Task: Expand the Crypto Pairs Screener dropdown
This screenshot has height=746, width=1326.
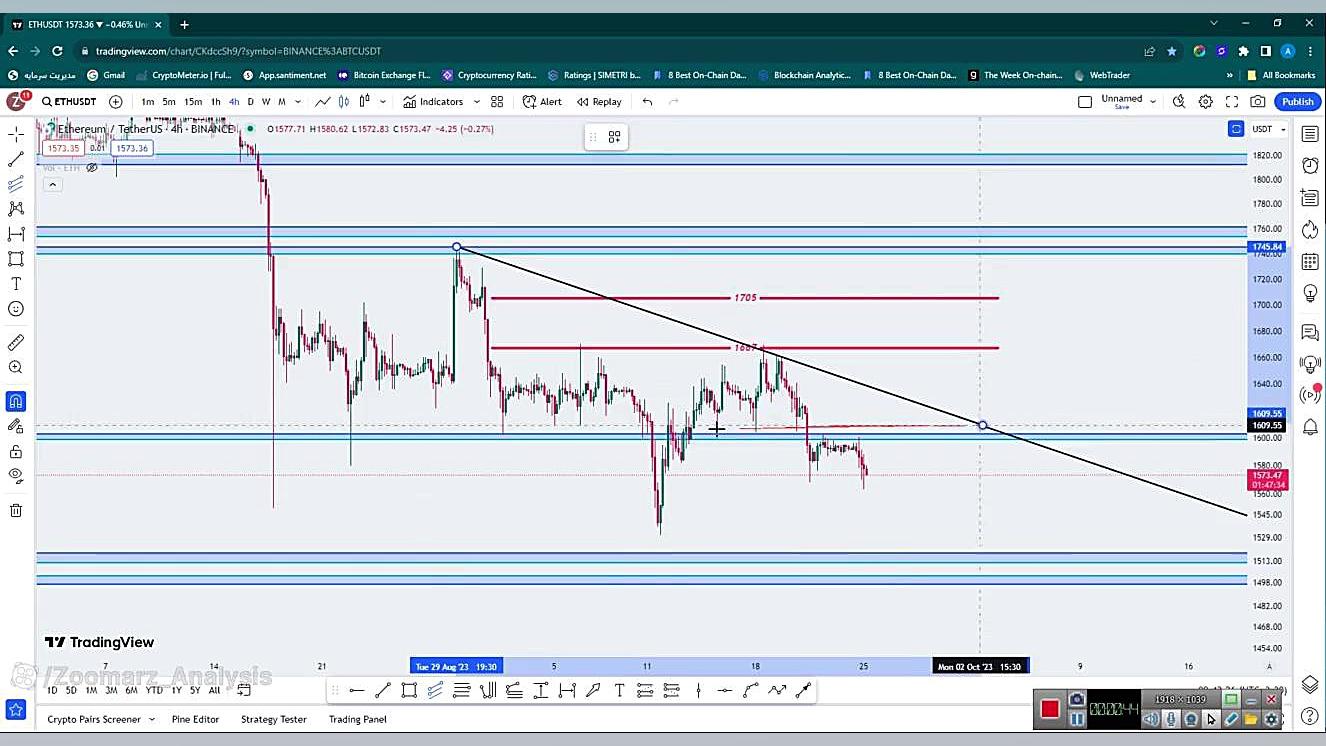Action: [152, 719]
